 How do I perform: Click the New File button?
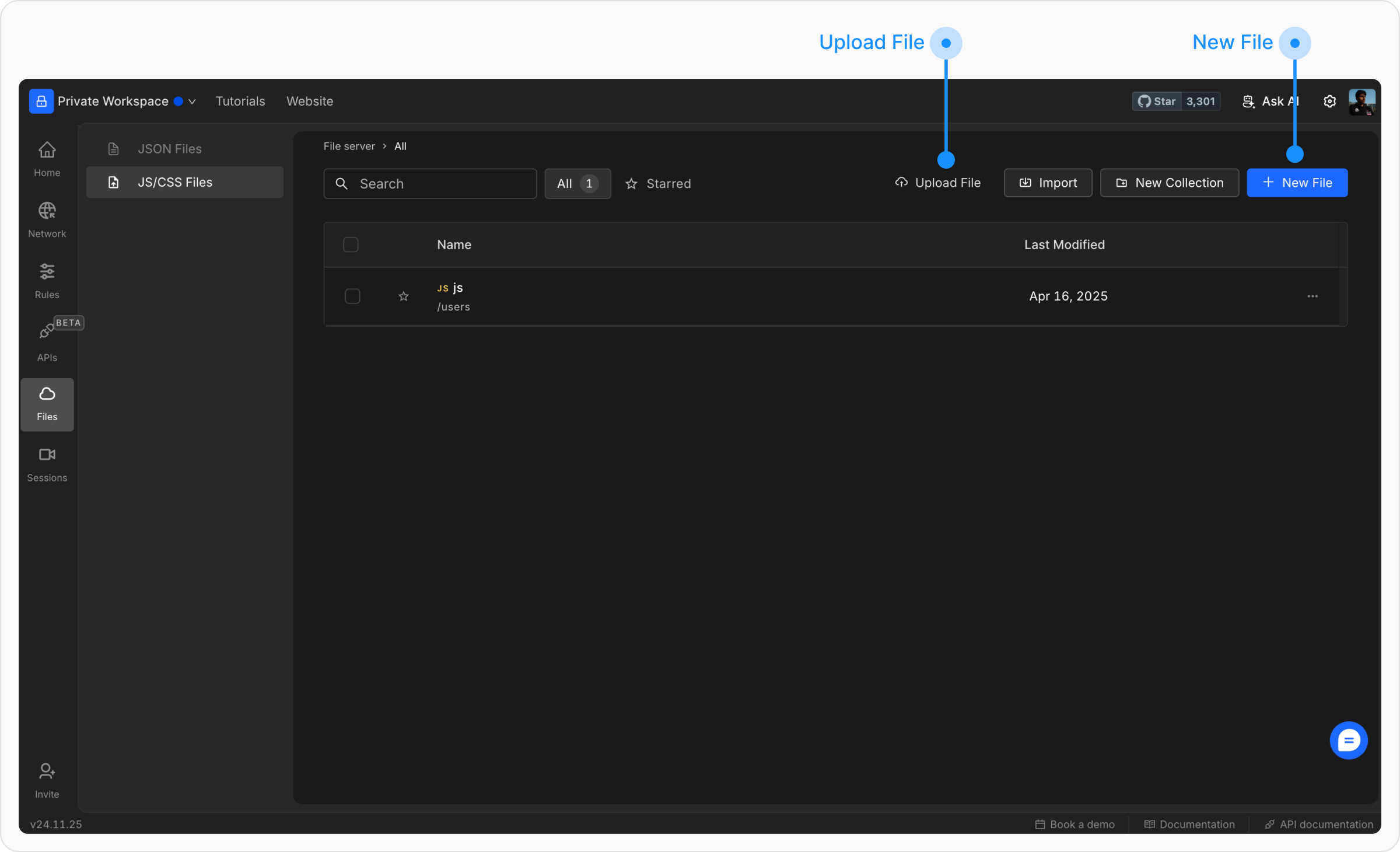pyautogui.click(x=1297, y=183)
